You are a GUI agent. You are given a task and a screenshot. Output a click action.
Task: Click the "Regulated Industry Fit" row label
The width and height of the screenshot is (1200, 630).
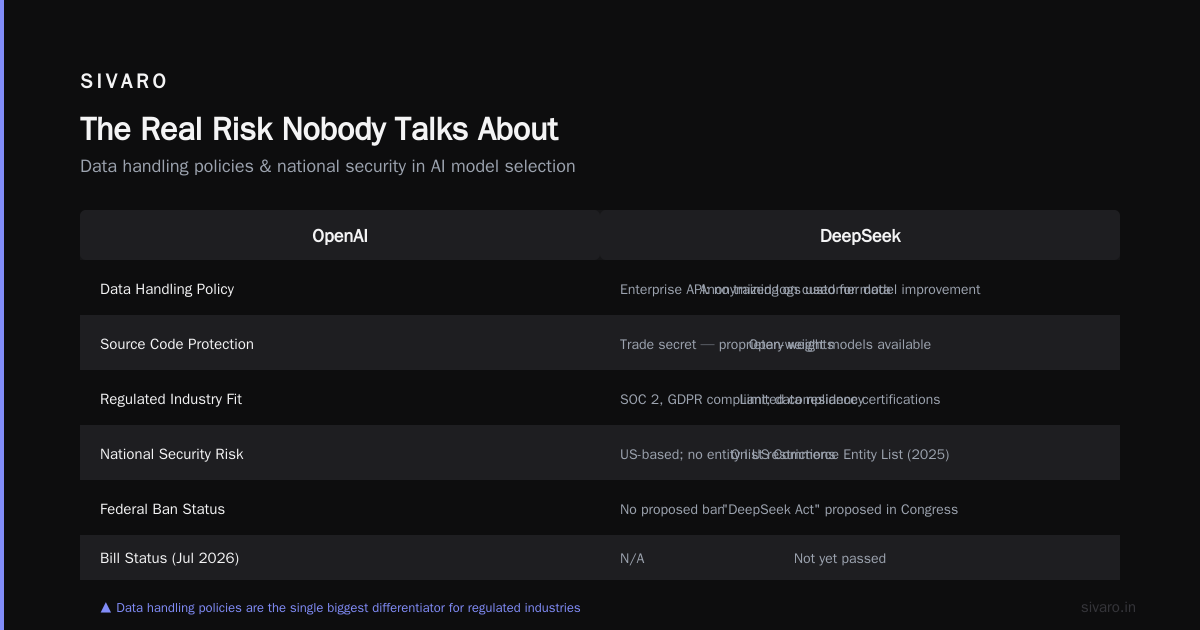point(171,399)
